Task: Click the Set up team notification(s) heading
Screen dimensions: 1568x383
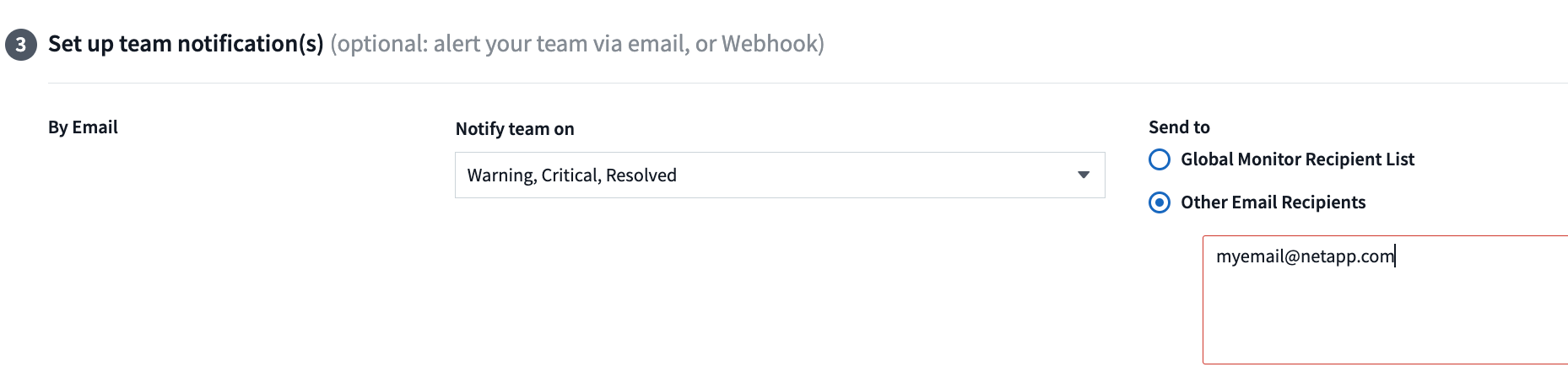Action: pos(186,44)
